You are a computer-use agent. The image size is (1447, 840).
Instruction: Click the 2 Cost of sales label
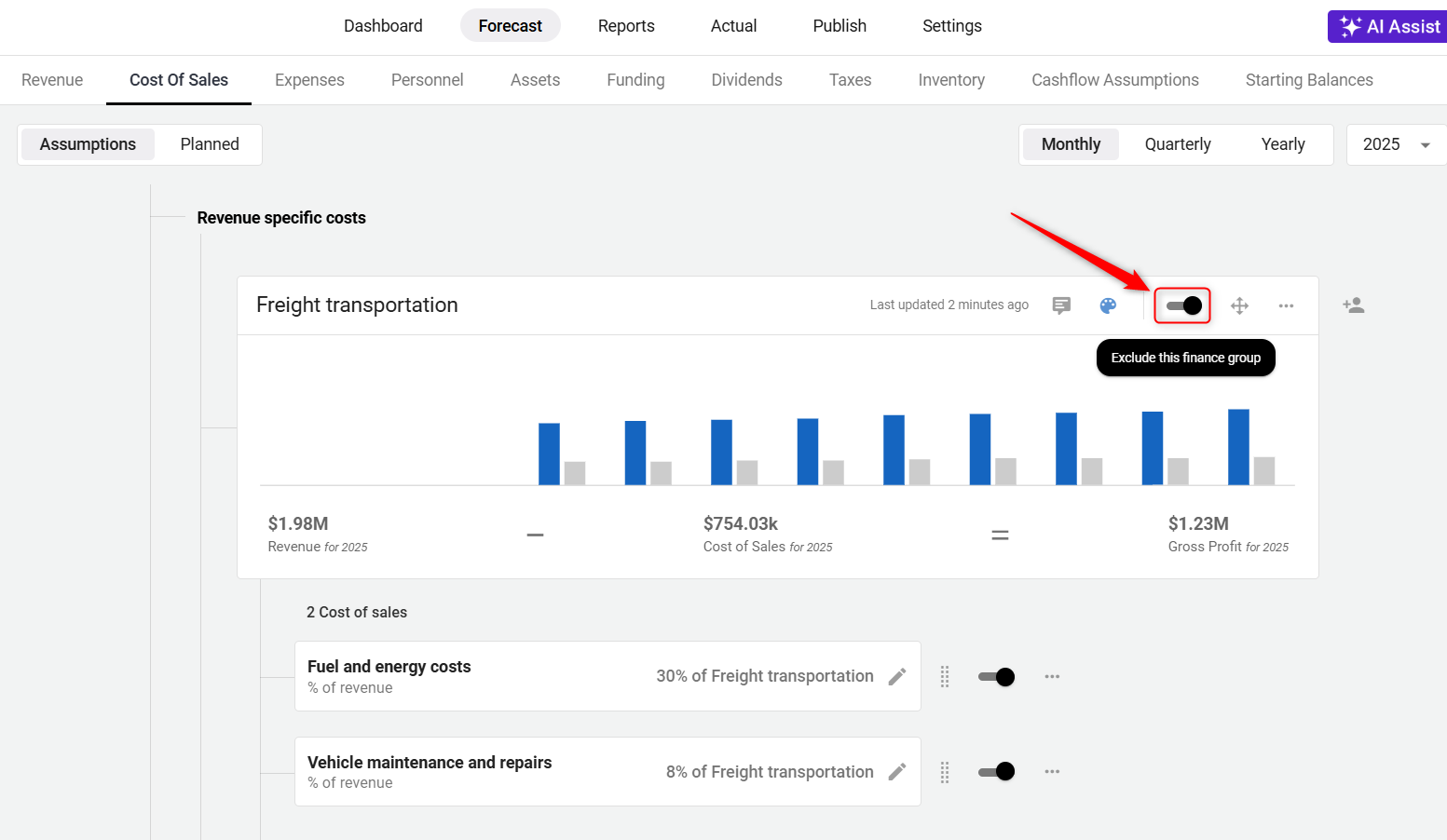(x=357, y=612)
